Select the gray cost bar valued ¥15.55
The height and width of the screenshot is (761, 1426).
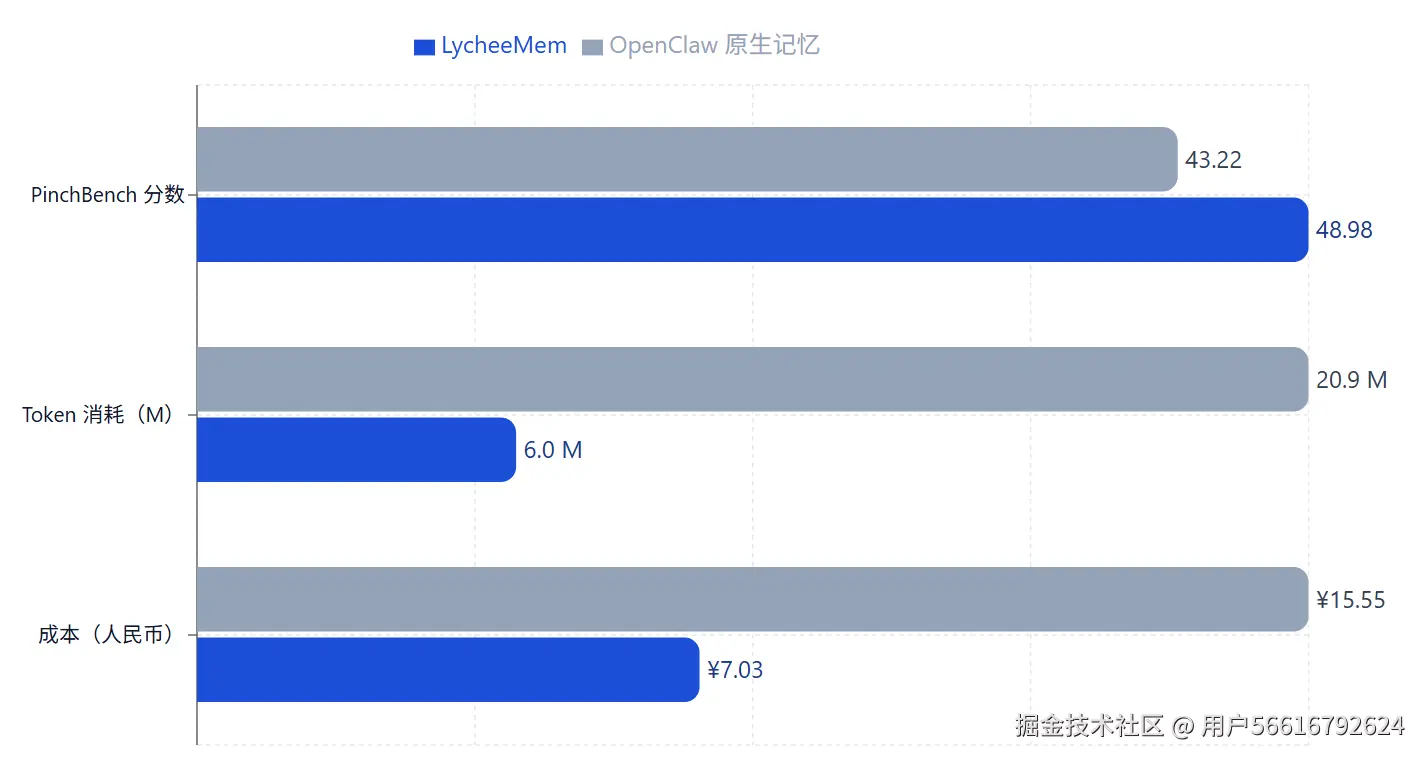click(753, 599)
